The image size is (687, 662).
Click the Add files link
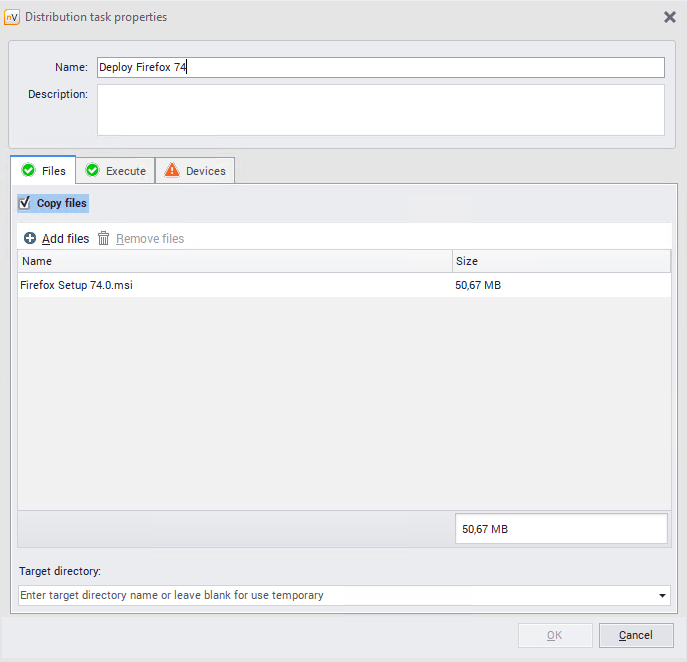point(65,239)
